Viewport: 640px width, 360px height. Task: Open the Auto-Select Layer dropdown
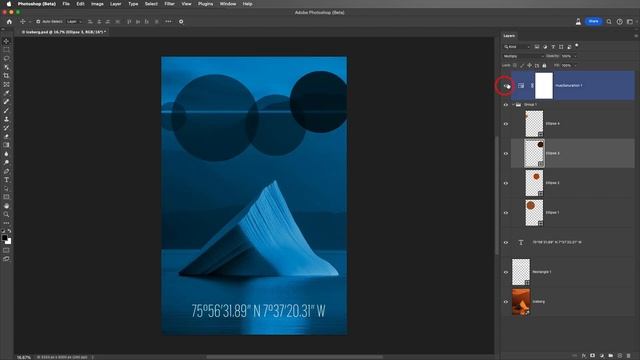coord(74,22)
